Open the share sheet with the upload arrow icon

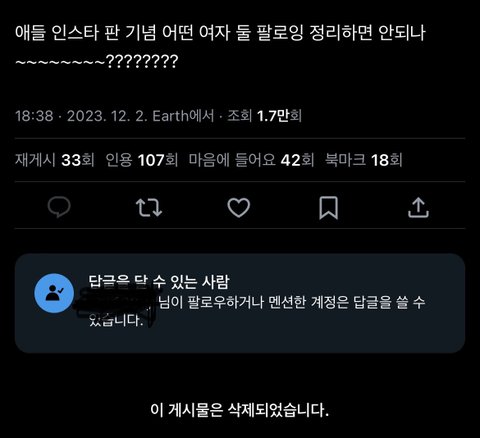(x=418, y=208)
